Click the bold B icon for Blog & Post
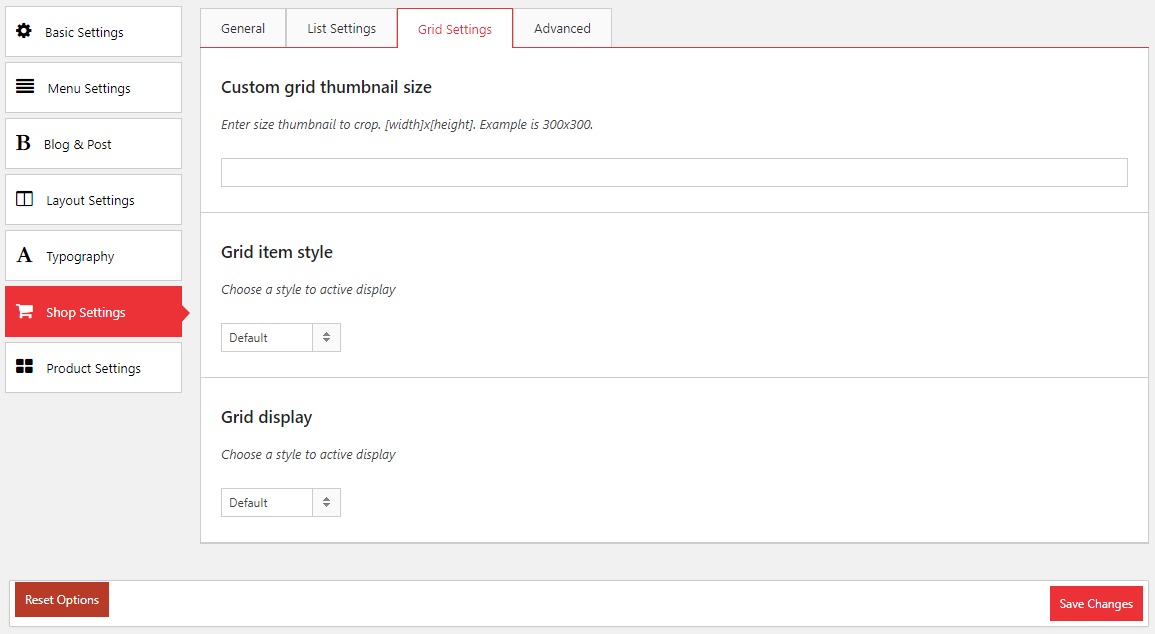The image size is (1155, 634). click(23, 144)
